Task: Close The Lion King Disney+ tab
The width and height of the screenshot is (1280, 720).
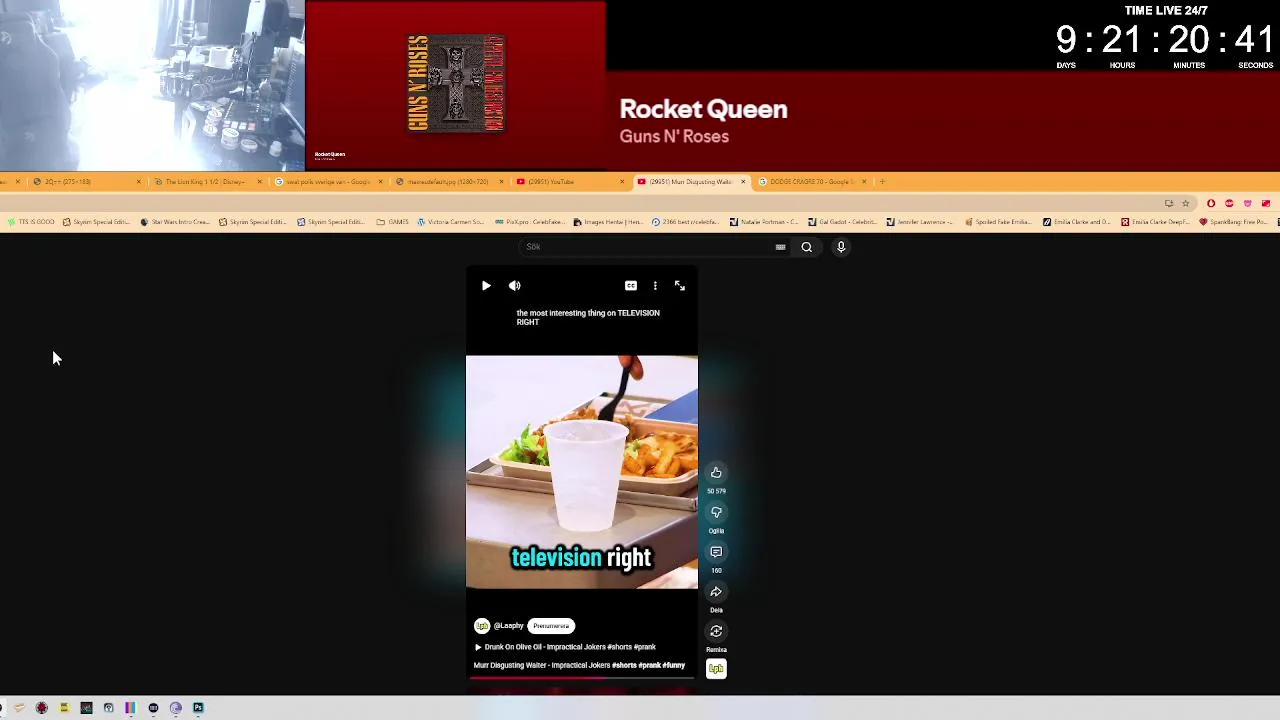Action: pos(259,182)
